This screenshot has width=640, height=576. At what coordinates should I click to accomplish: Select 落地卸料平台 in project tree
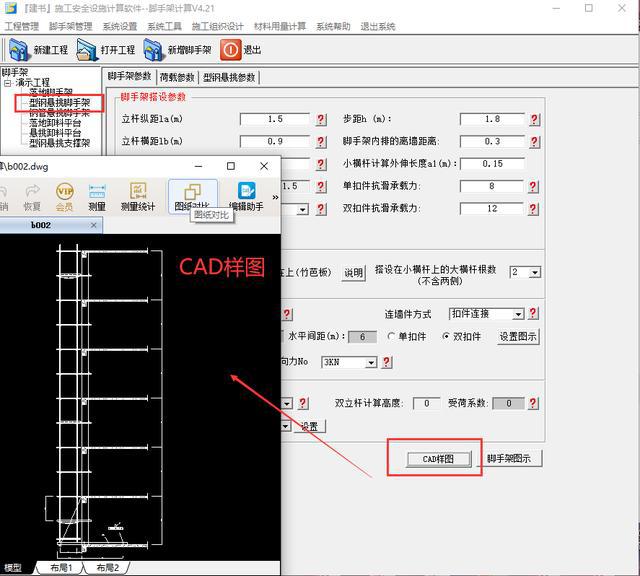[x=55, y=122]
